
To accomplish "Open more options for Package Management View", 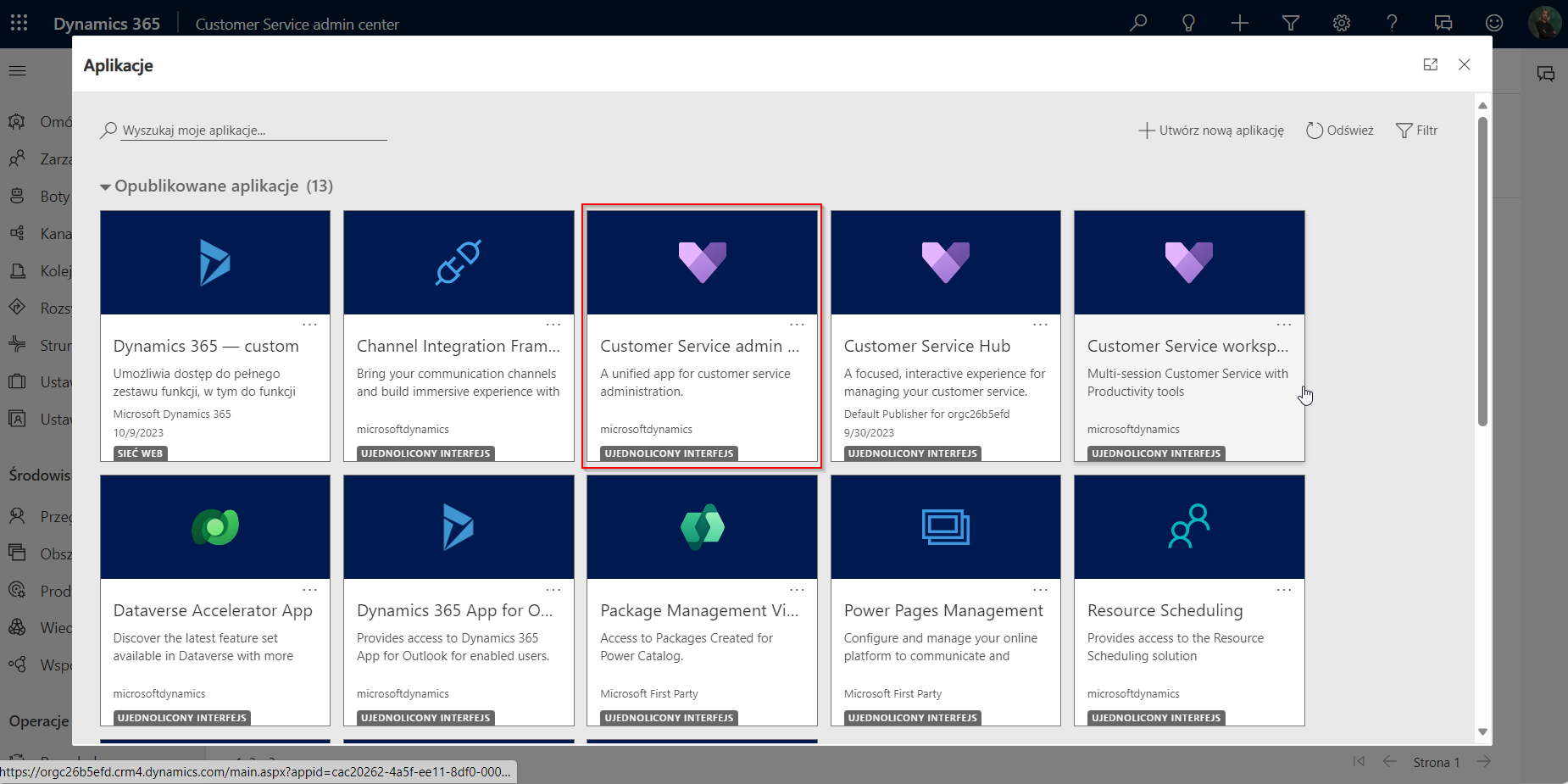I will pos(797,589).
